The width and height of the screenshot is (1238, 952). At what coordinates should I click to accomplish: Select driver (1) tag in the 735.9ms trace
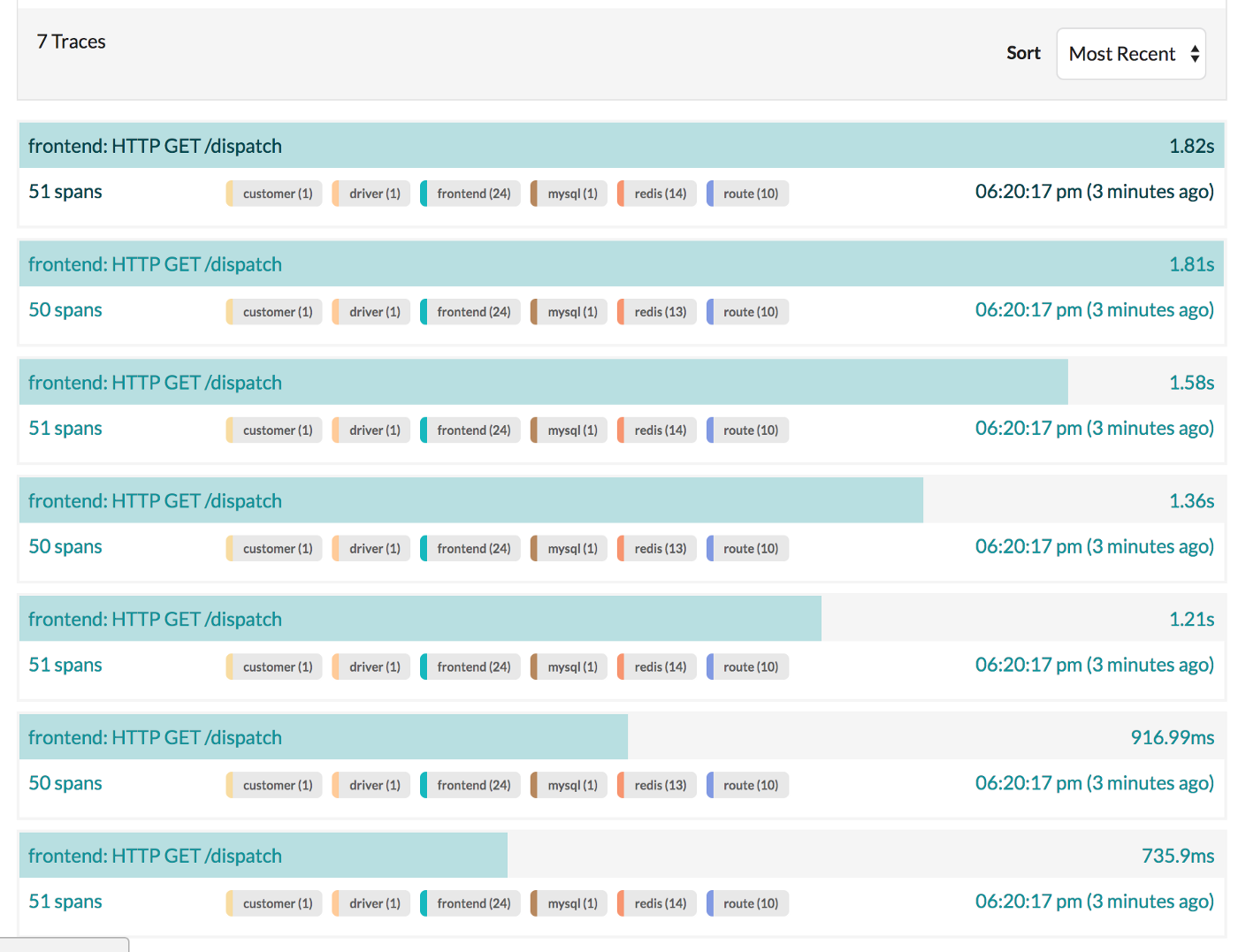point(371,904)
